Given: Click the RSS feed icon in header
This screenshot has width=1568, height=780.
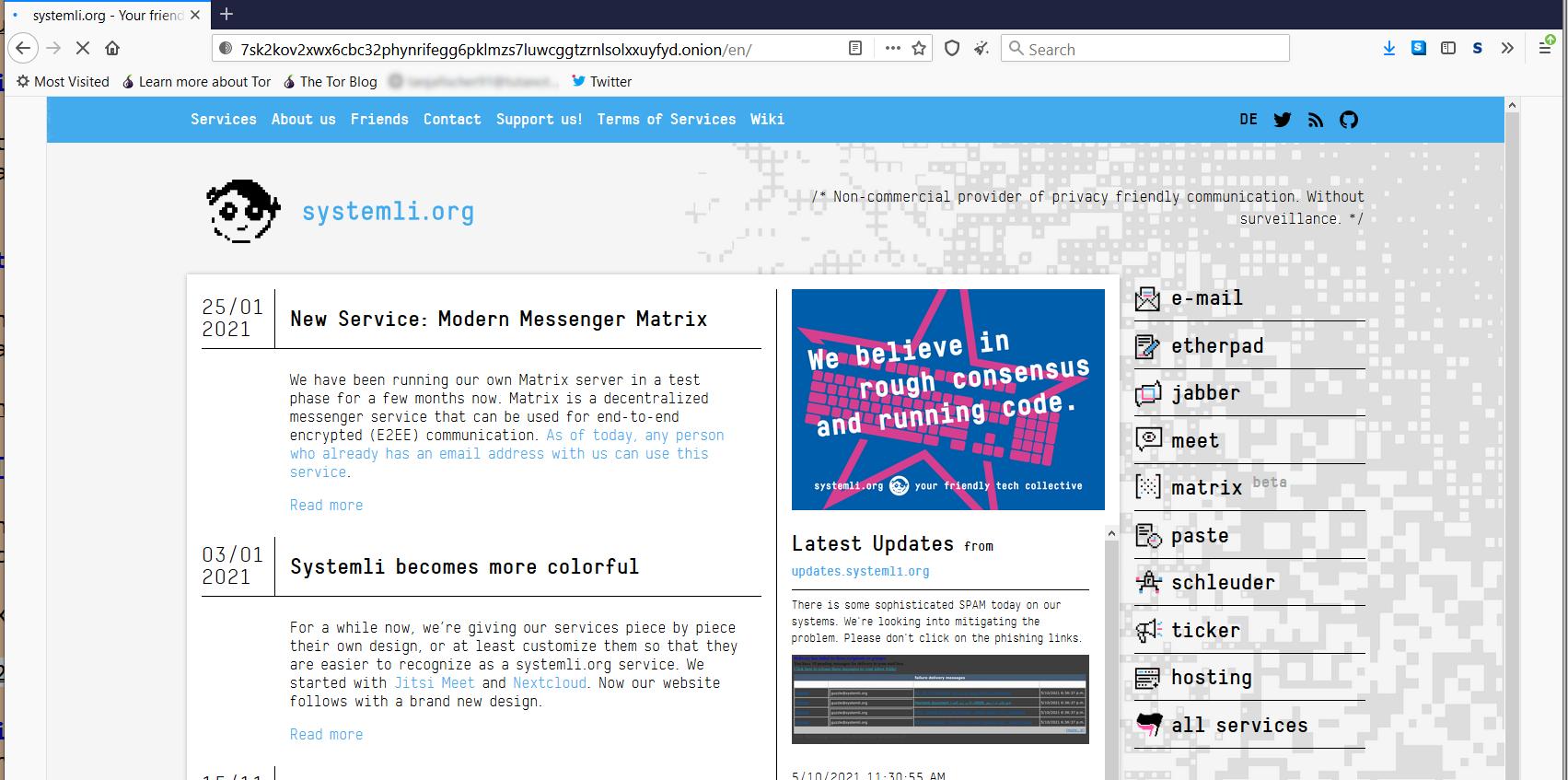Looking at the screenshot, I should coord(1316,120).
